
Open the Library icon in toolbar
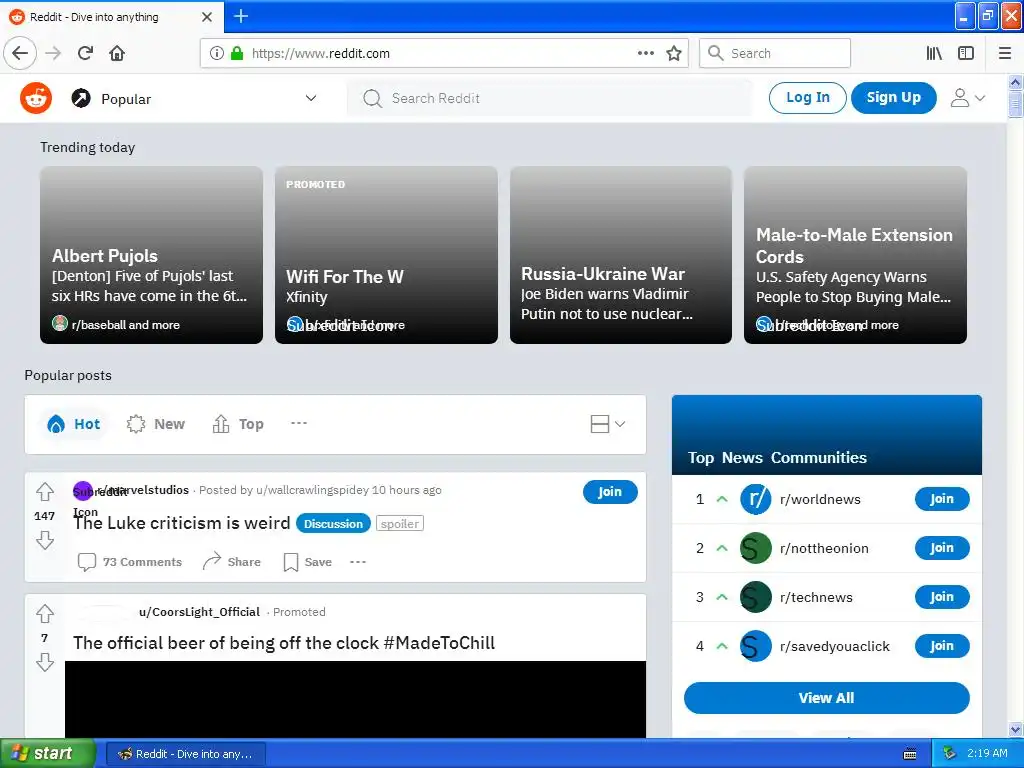[934, 53]
